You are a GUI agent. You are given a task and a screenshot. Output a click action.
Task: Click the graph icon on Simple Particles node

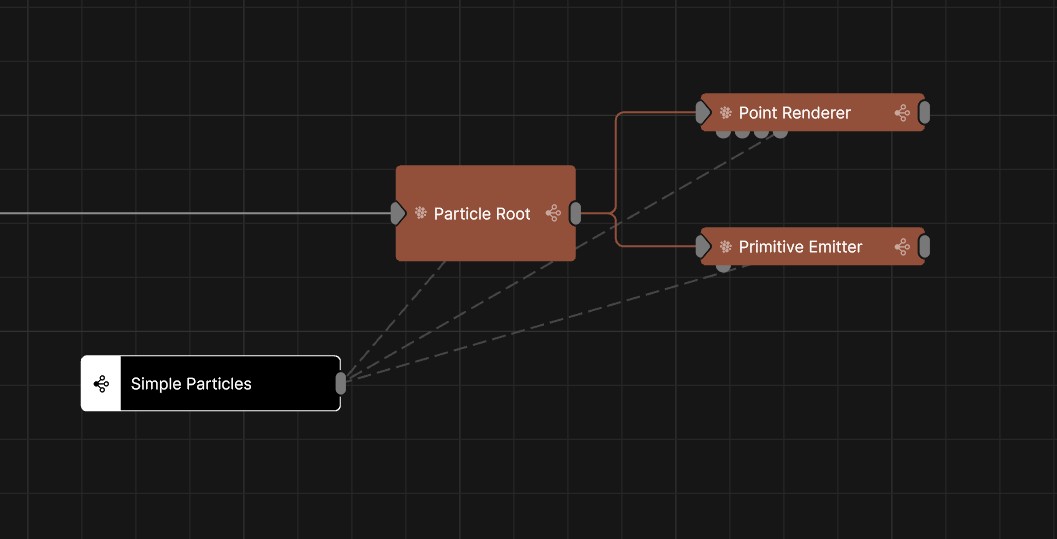[x=101, y=383]
